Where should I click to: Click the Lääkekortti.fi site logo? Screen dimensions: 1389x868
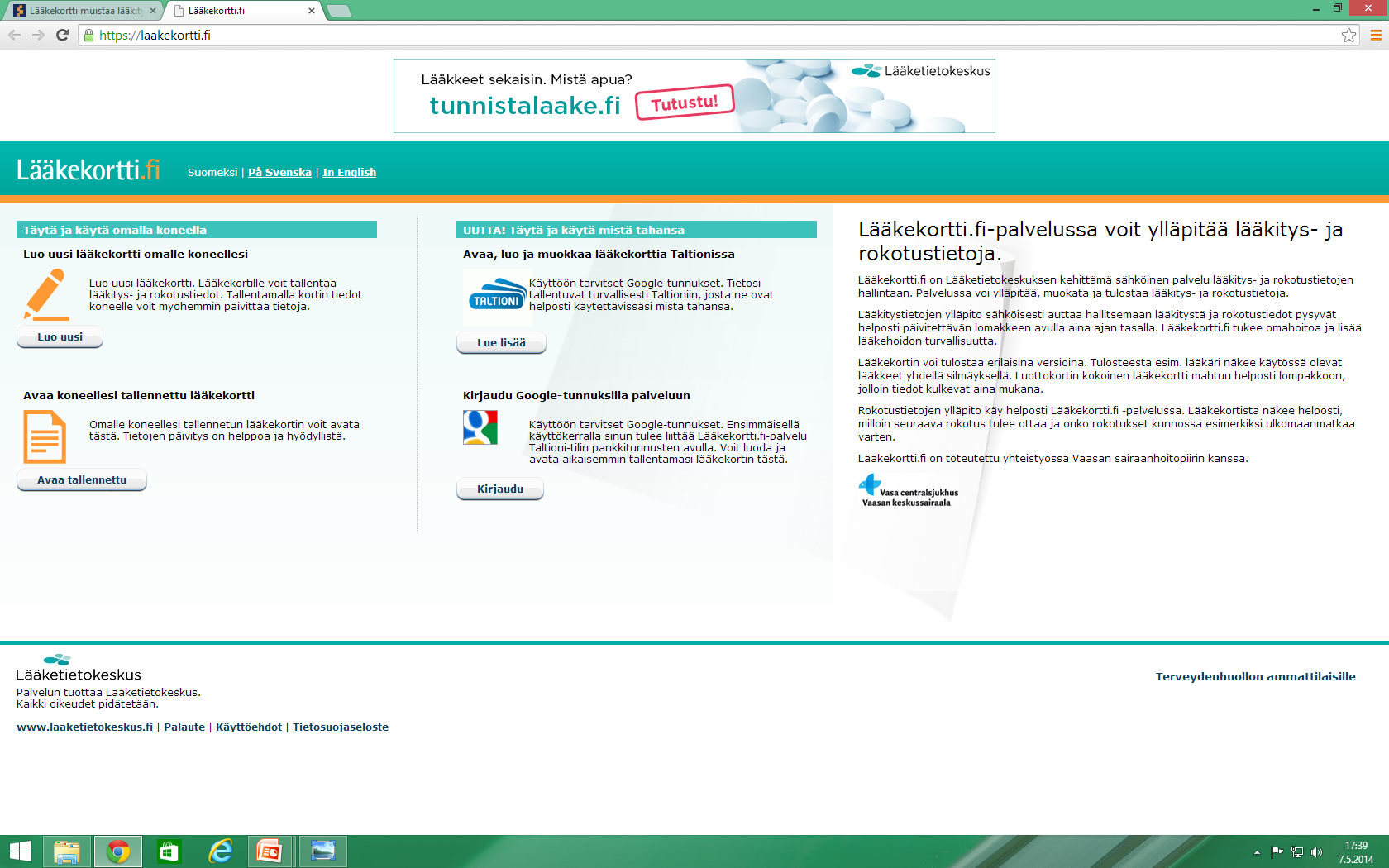click(x=88, y=169)
